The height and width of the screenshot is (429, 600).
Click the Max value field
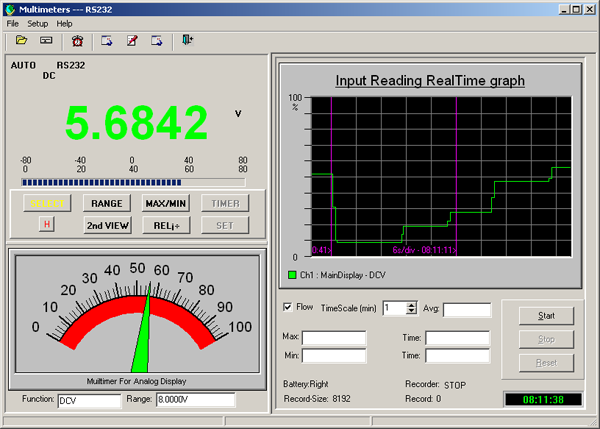(334, 338)
